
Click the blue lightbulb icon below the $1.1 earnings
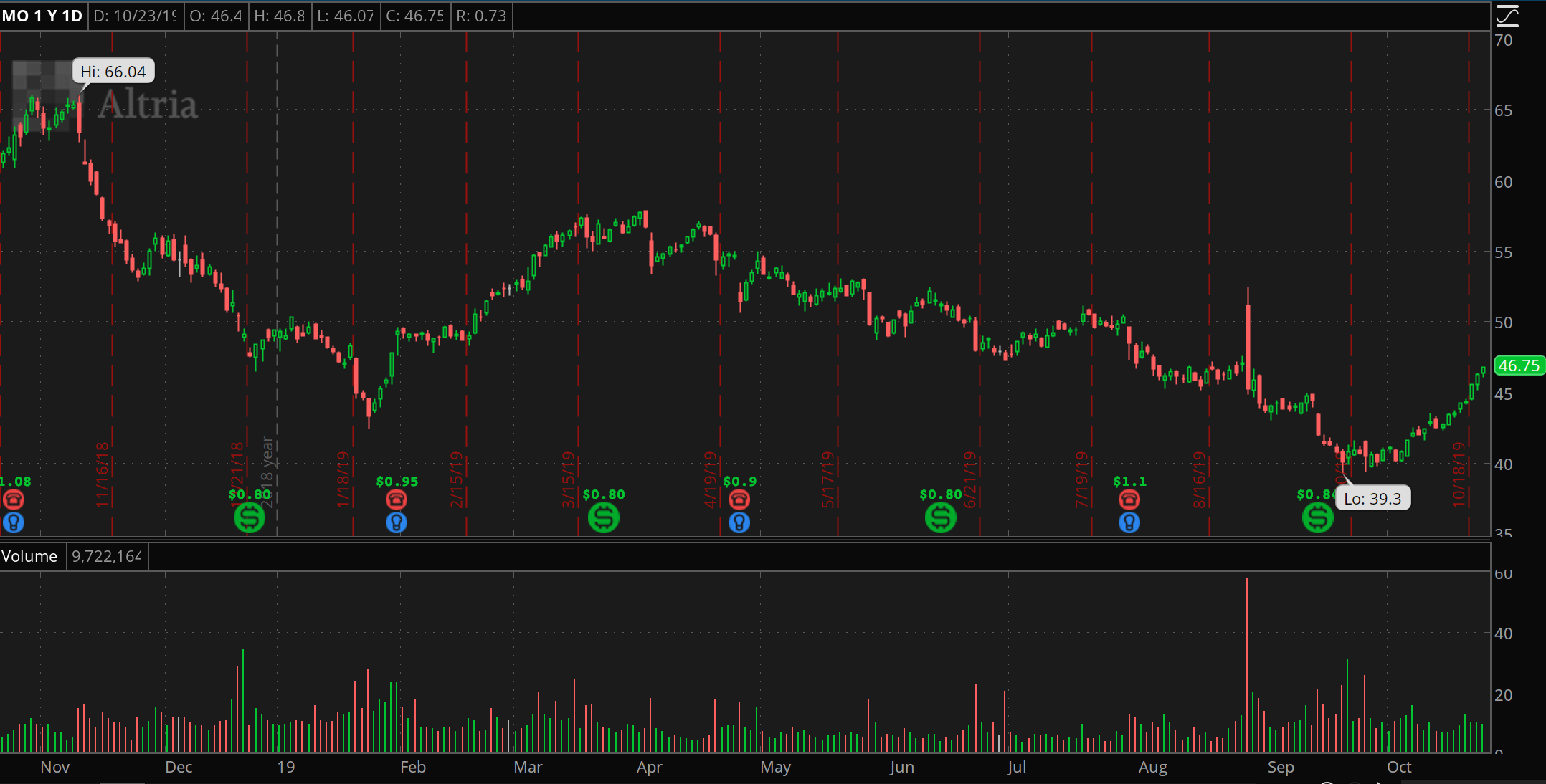pyautogui.click(x=1129, y=522)
